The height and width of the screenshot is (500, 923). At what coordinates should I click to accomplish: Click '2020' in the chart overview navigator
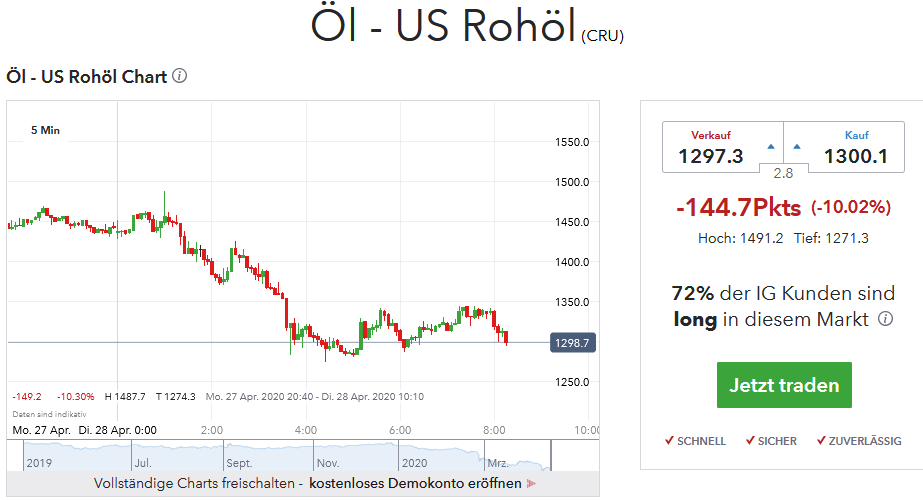point(413,463)
